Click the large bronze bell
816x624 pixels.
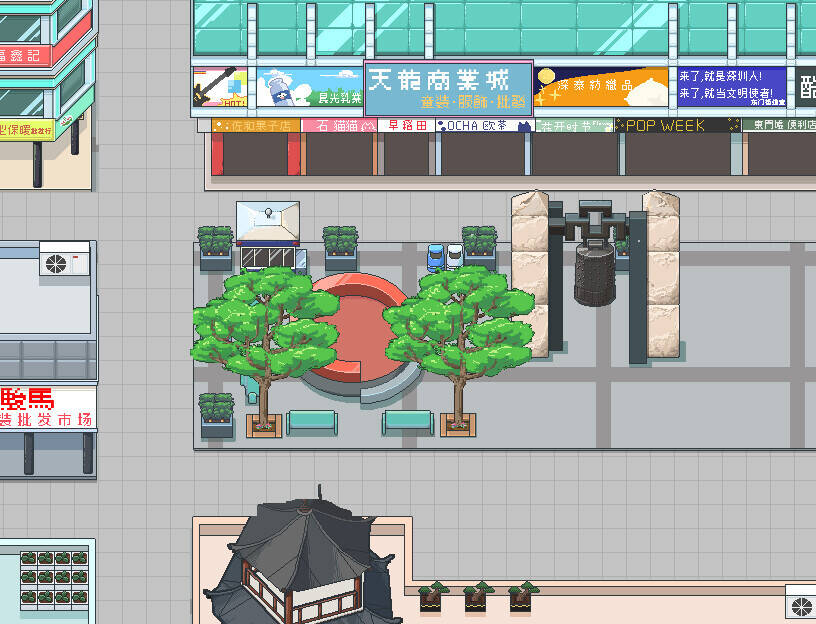[x=595, y=272]
